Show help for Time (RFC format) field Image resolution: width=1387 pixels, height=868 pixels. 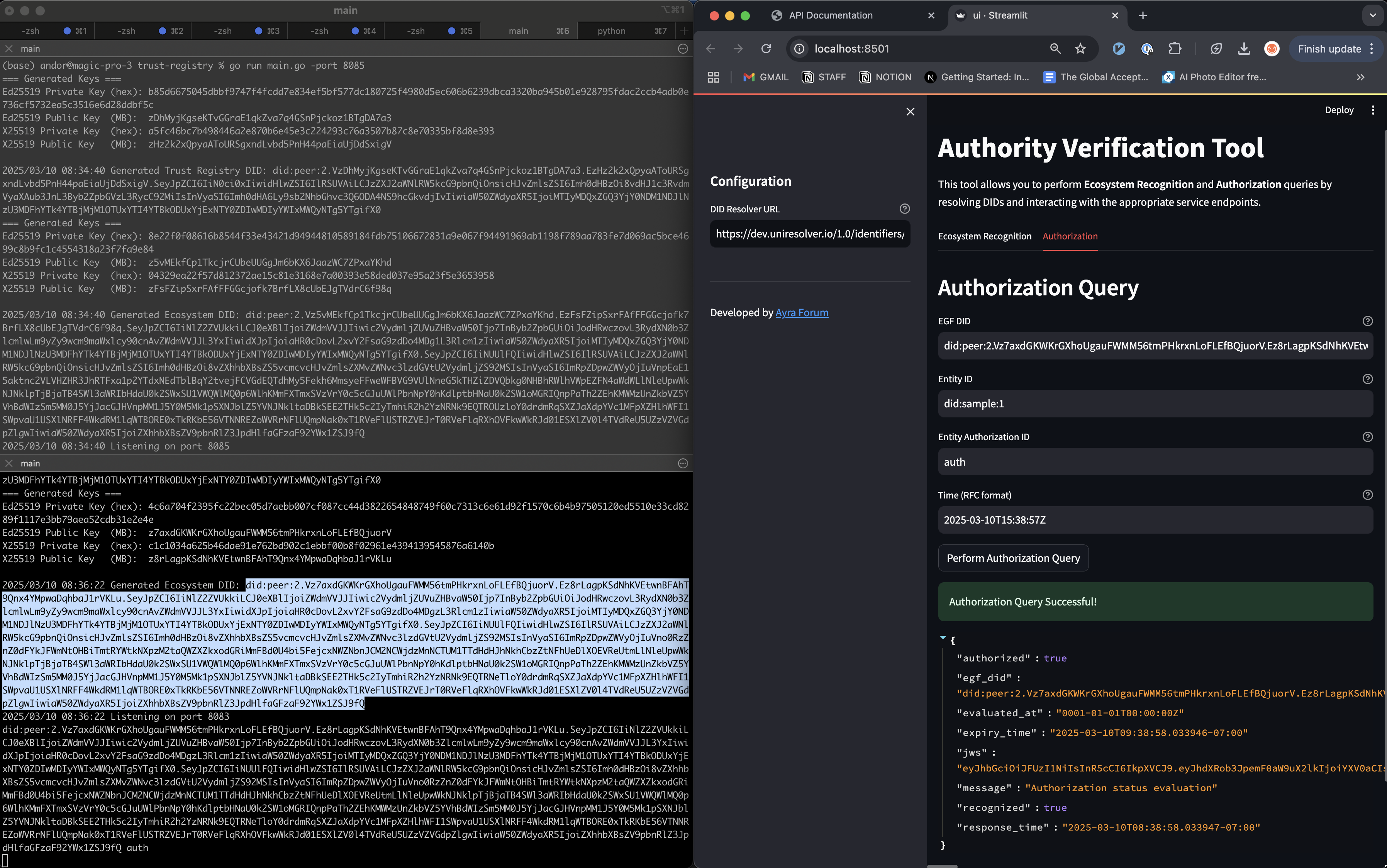click(1367, 495)
